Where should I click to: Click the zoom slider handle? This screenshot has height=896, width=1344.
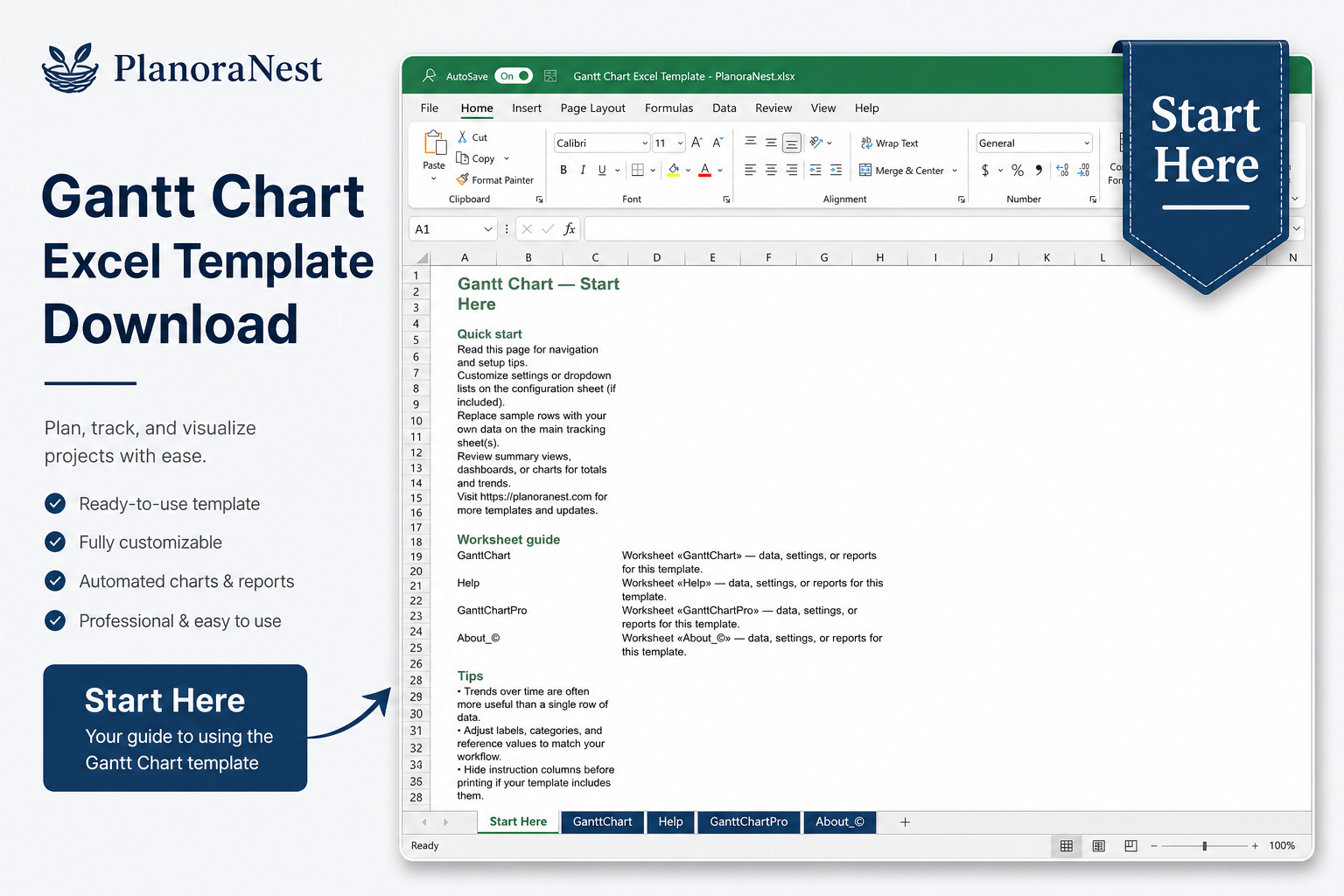[x=1205, y=846]
